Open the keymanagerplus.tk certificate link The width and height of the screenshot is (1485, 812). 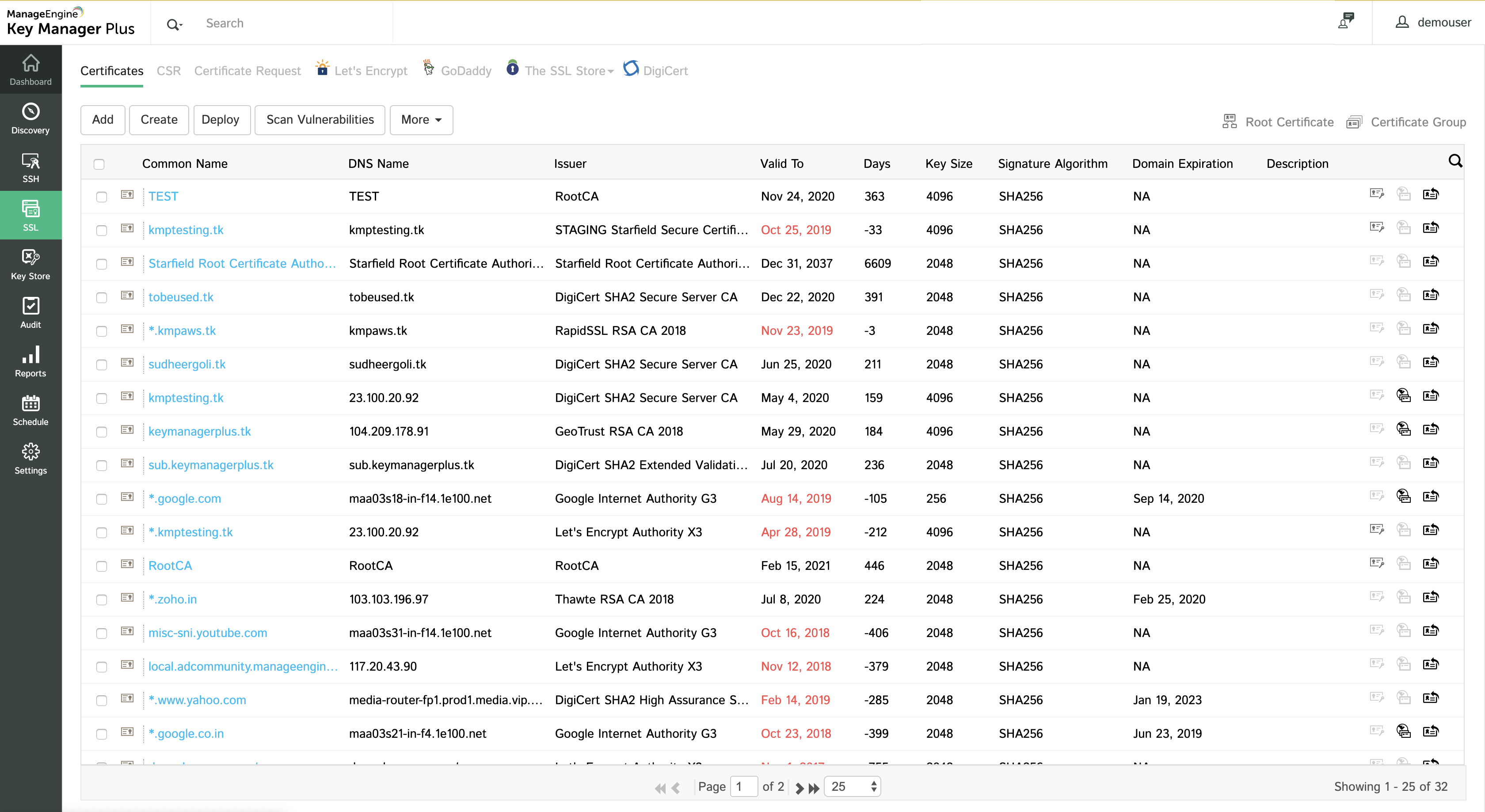pos(199,432)
